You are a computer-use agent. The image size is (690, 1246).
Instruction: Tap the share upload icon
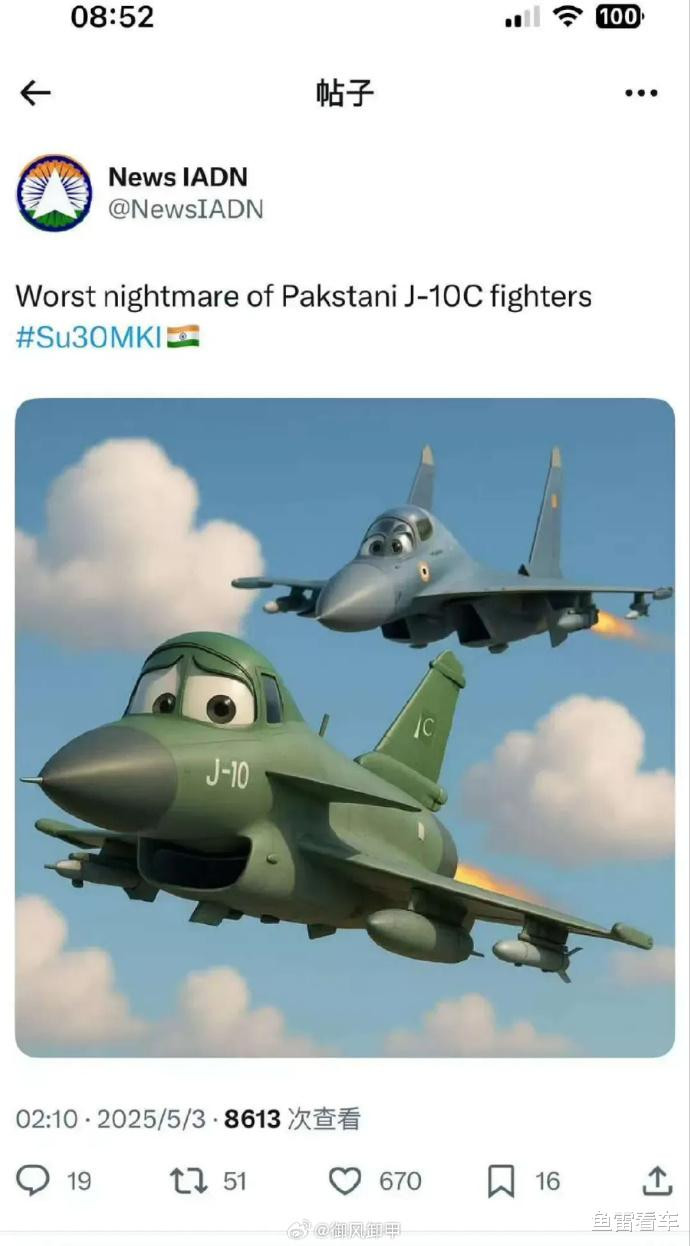point(656,1181)
